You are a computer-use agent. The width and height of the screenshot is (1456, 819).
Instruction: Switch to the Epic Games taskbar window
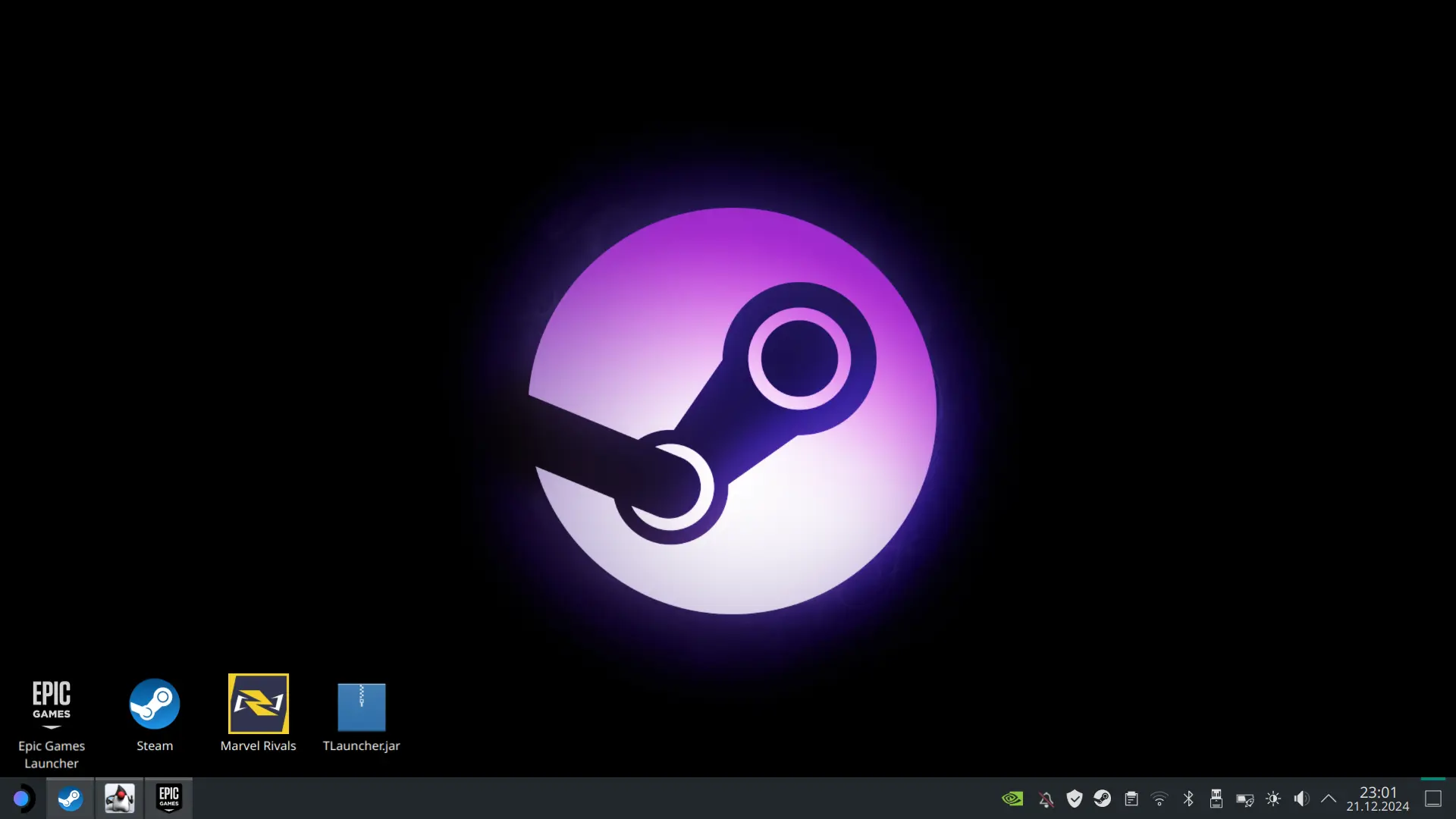[168, 799]
